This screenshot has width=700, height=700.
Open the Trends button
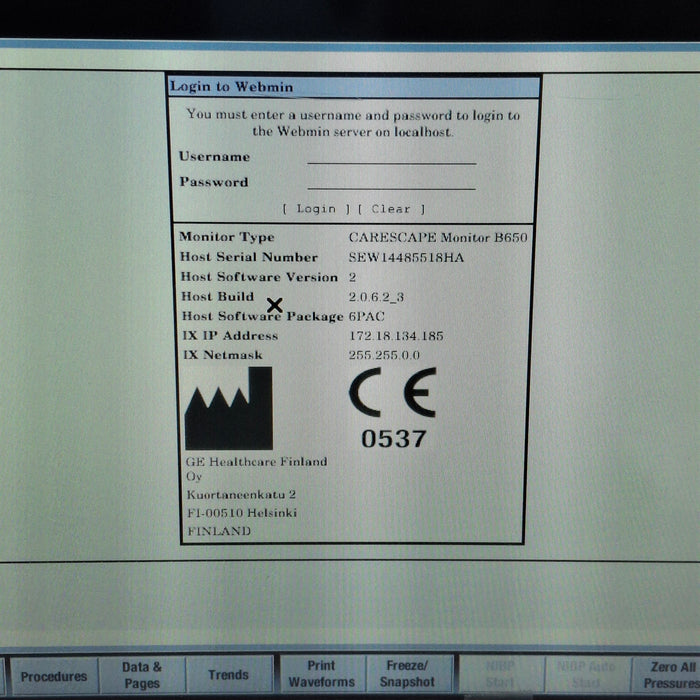coord(229,674)
